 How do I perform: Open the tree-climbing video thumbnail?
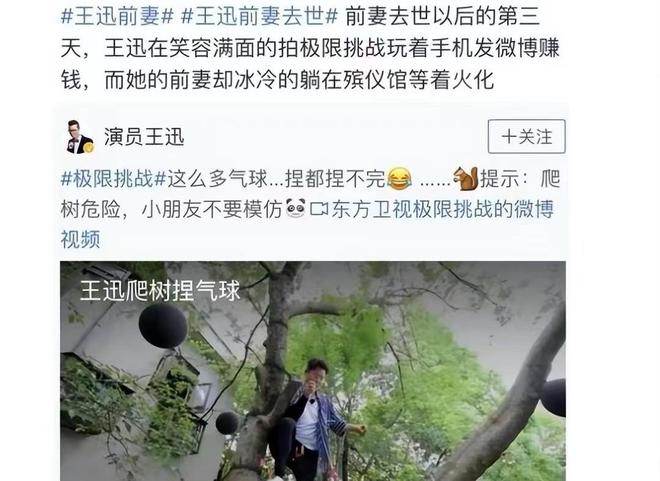pos(313,371)
